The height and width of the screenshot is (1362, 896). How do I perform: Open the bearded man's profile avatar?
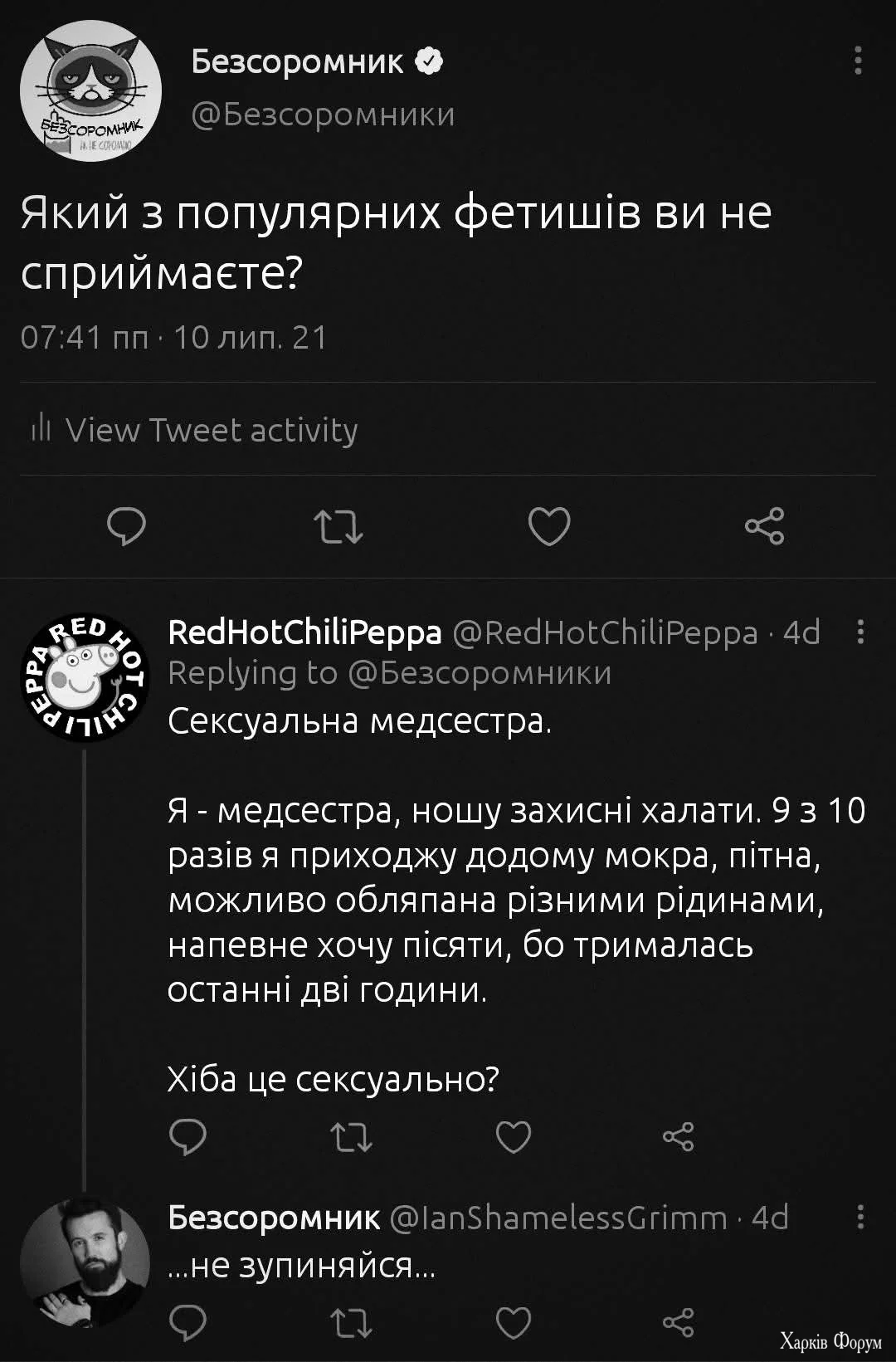pyautogui.click(x=85, y=1263)
